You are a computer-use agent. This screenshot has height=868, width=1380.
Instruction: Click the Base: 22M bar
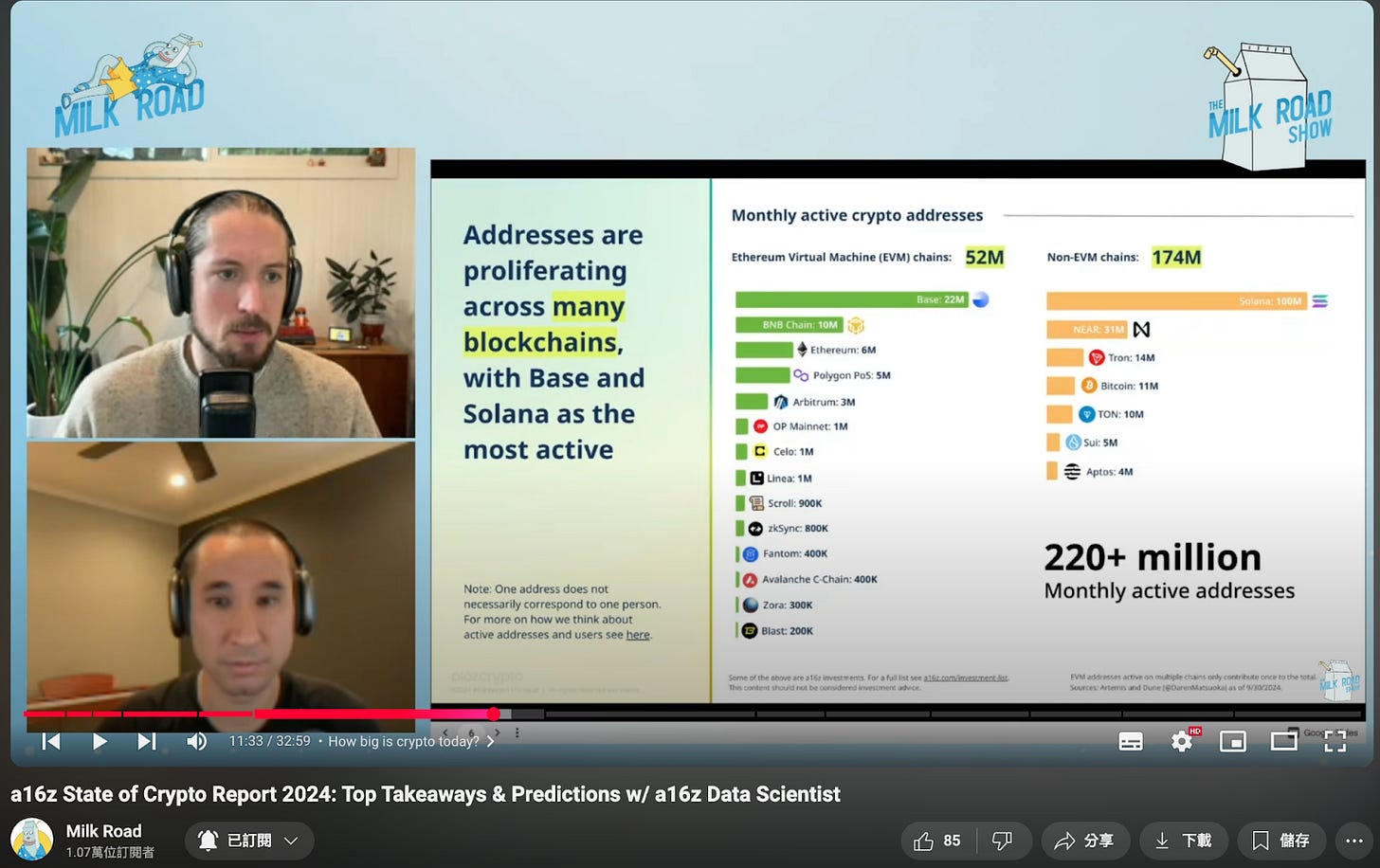852,299
